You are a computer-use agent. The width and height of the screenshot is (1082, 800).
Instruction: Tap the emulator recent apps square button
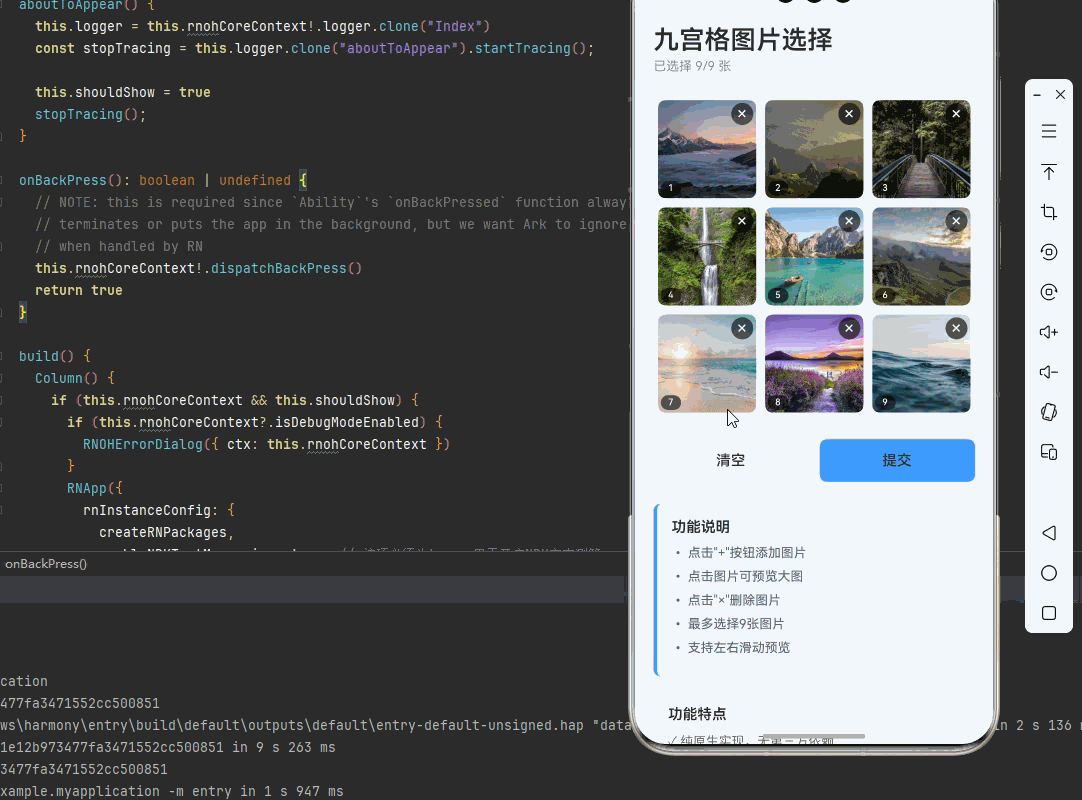(1049, 613)
